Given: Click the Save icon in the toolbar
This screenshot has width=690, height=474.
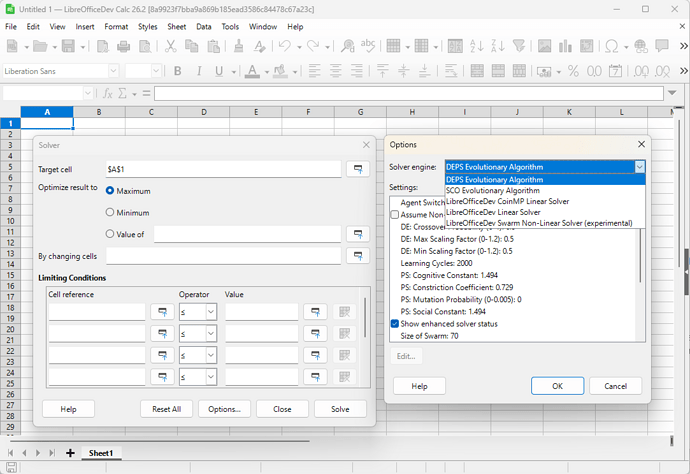Looking at the screenshot, I should (x=69, y=46).
